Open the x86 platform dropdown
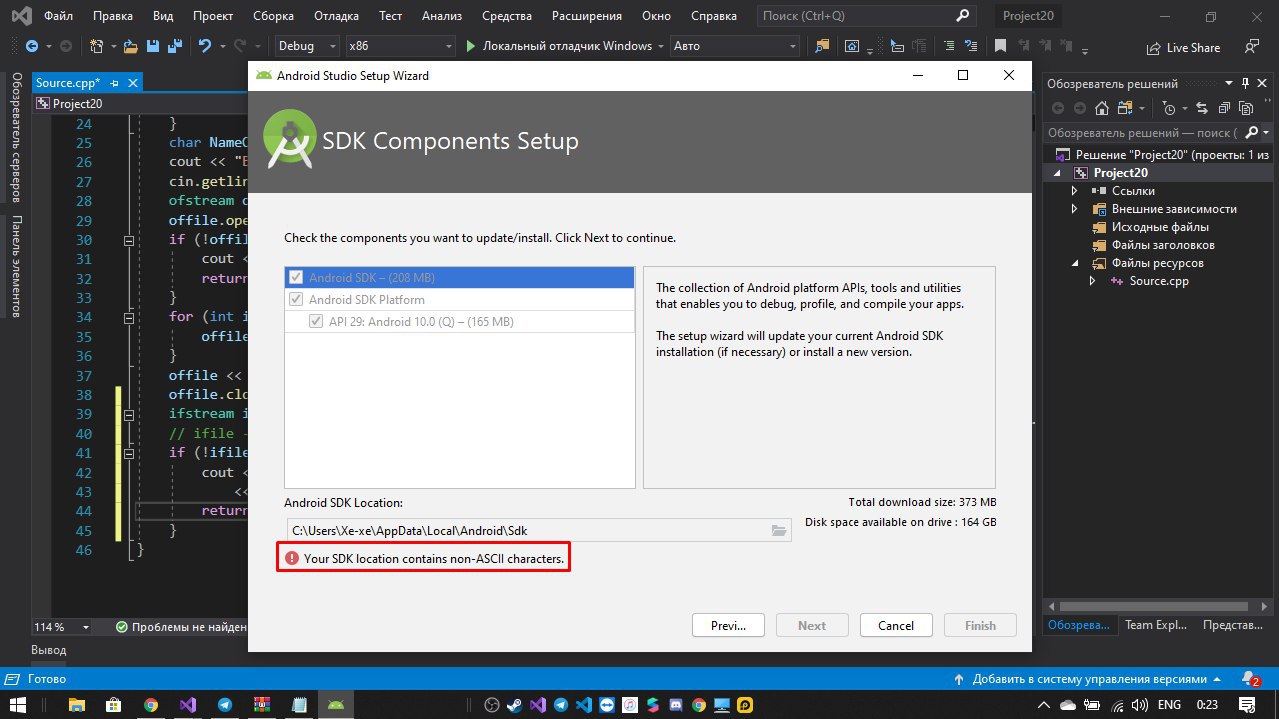 [401, 46]
